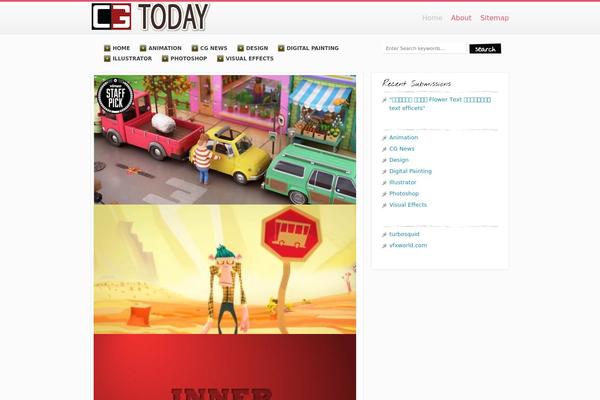This screenshot has width=600, height=400.
Task: Click the green icon beside ILLUSTRATOR menu
Action: [107, 59]
